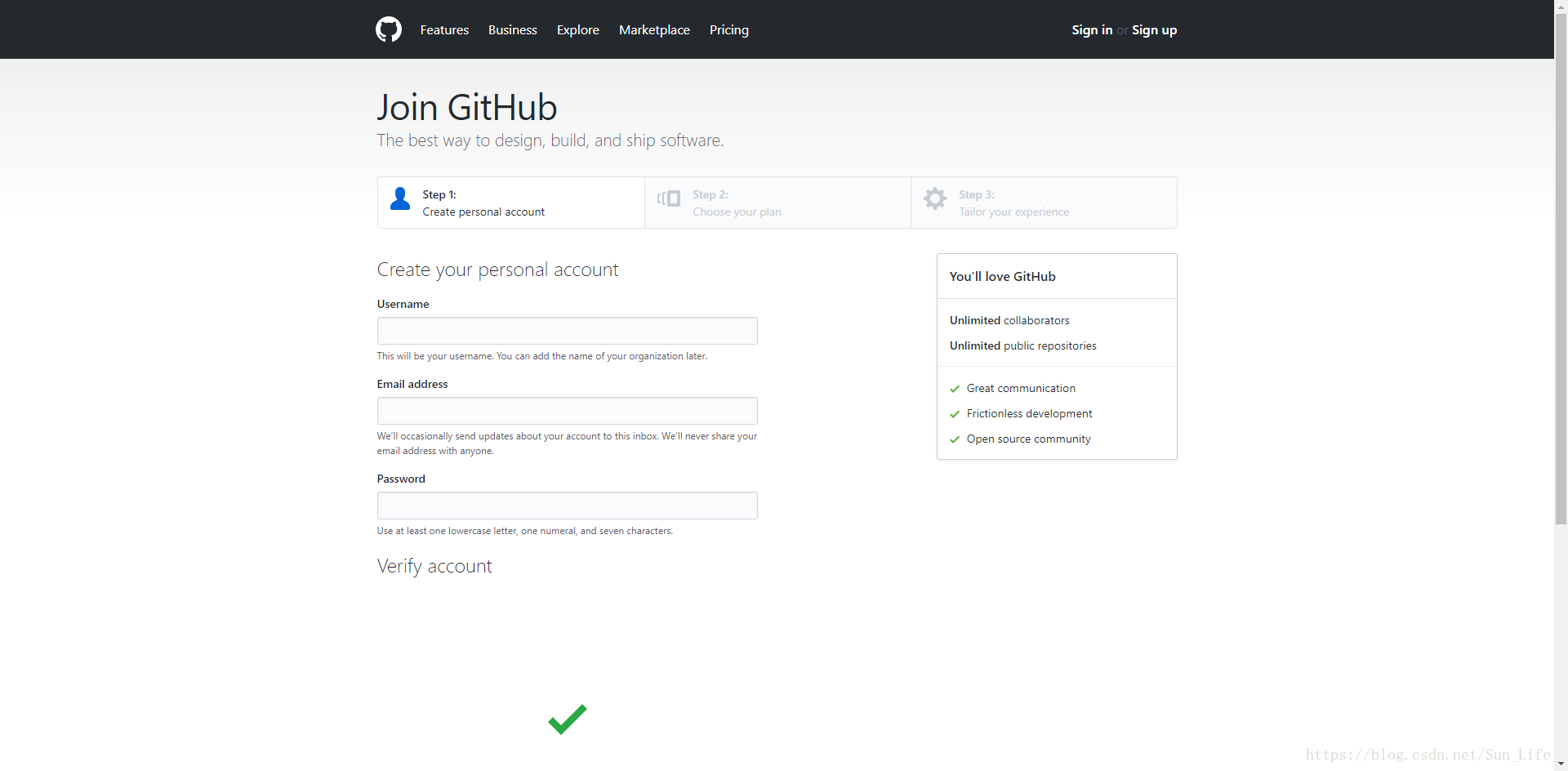The height and width of the screenshot is (771, 1568).
Task: Click the Unlimited collaborators text
Action: [1009, 320]
